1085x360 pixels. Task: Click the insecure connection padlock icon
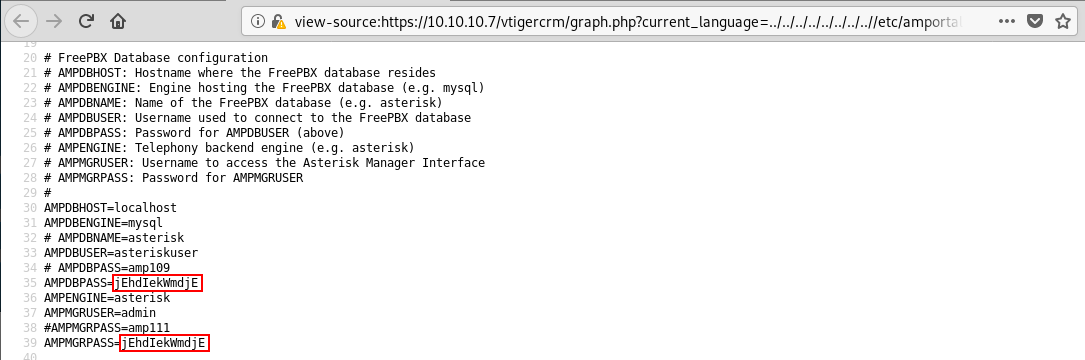tap(278, 21)
